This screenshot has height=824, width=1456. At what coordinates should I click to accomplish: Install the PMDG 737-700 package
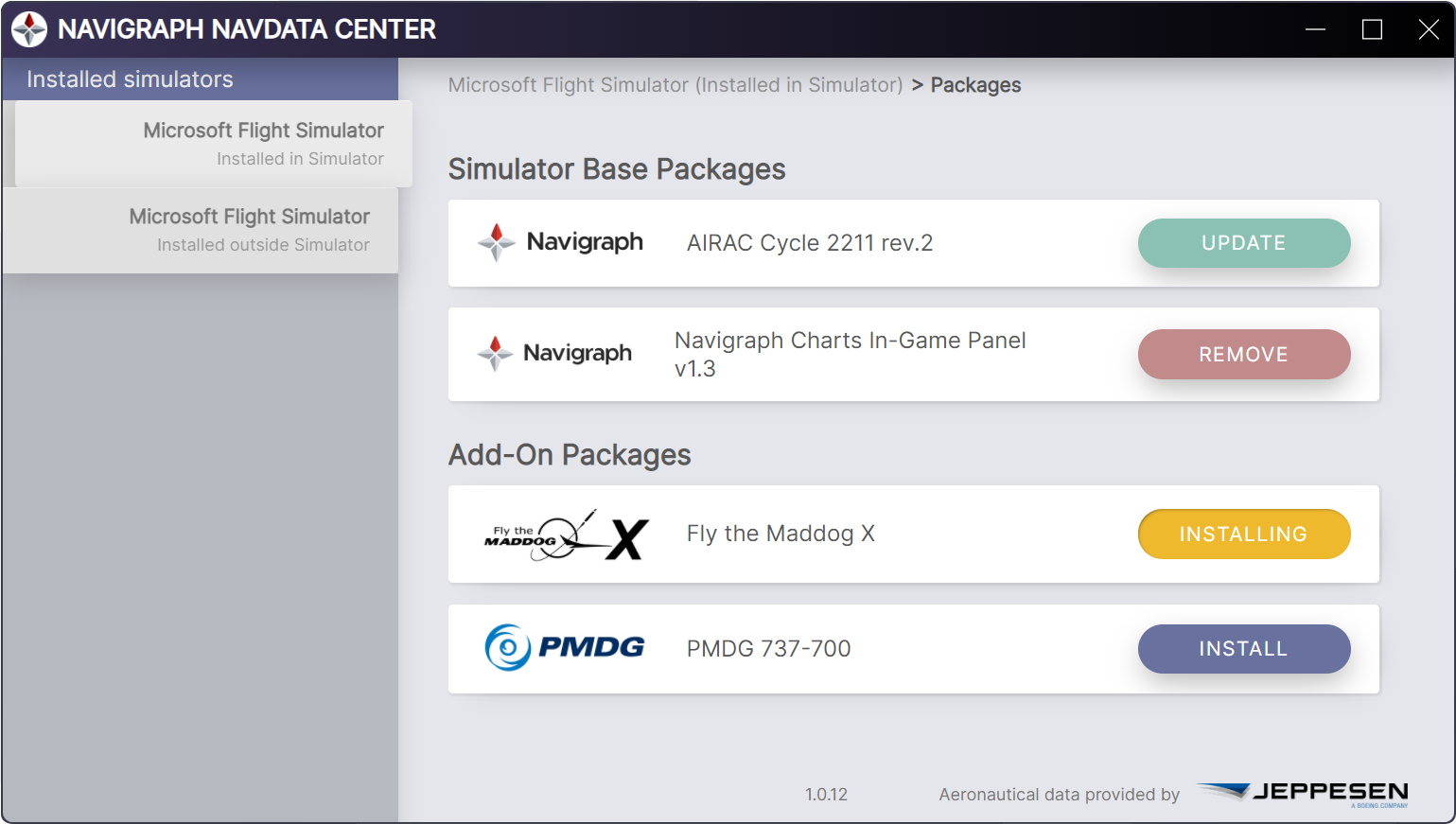click(x=1243, y=649)
